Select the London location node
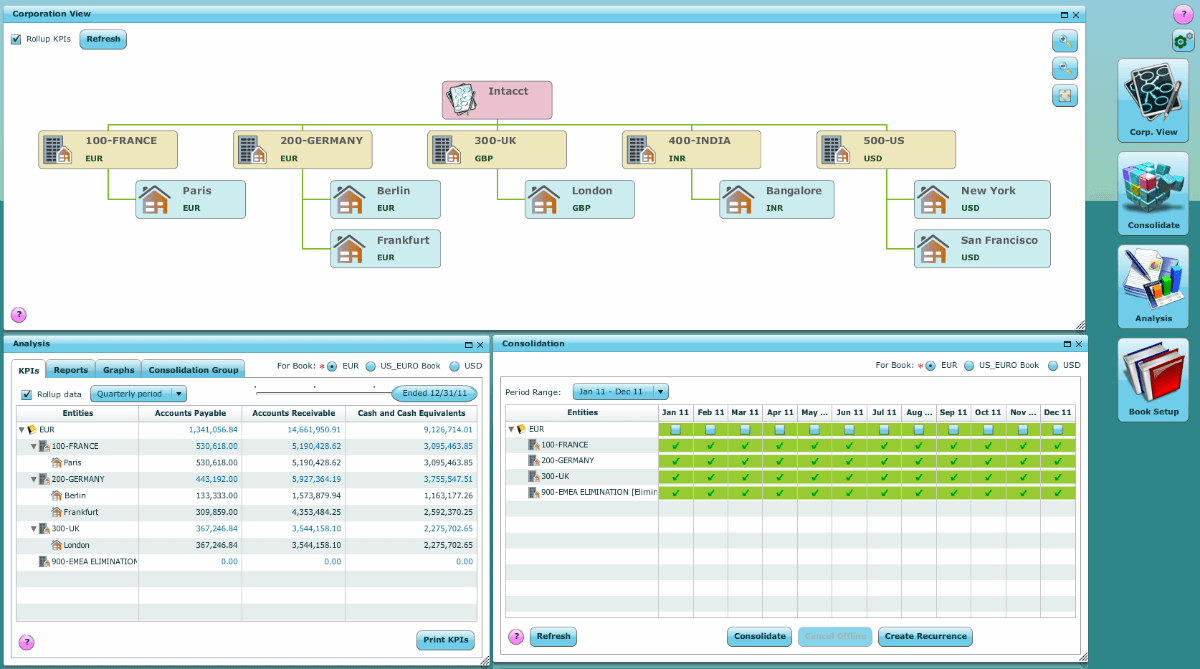The image size is (1200, 669). pyautogui.click(x=580, y=199)
